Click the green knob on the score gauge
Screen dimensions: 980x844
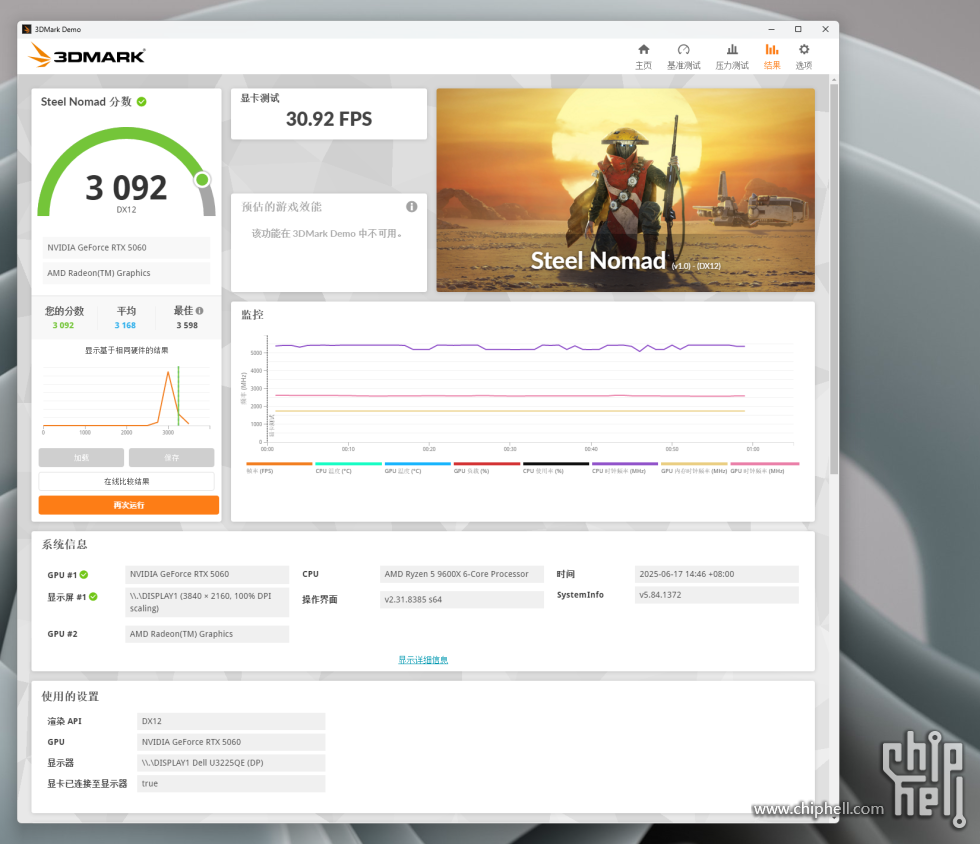202,180
